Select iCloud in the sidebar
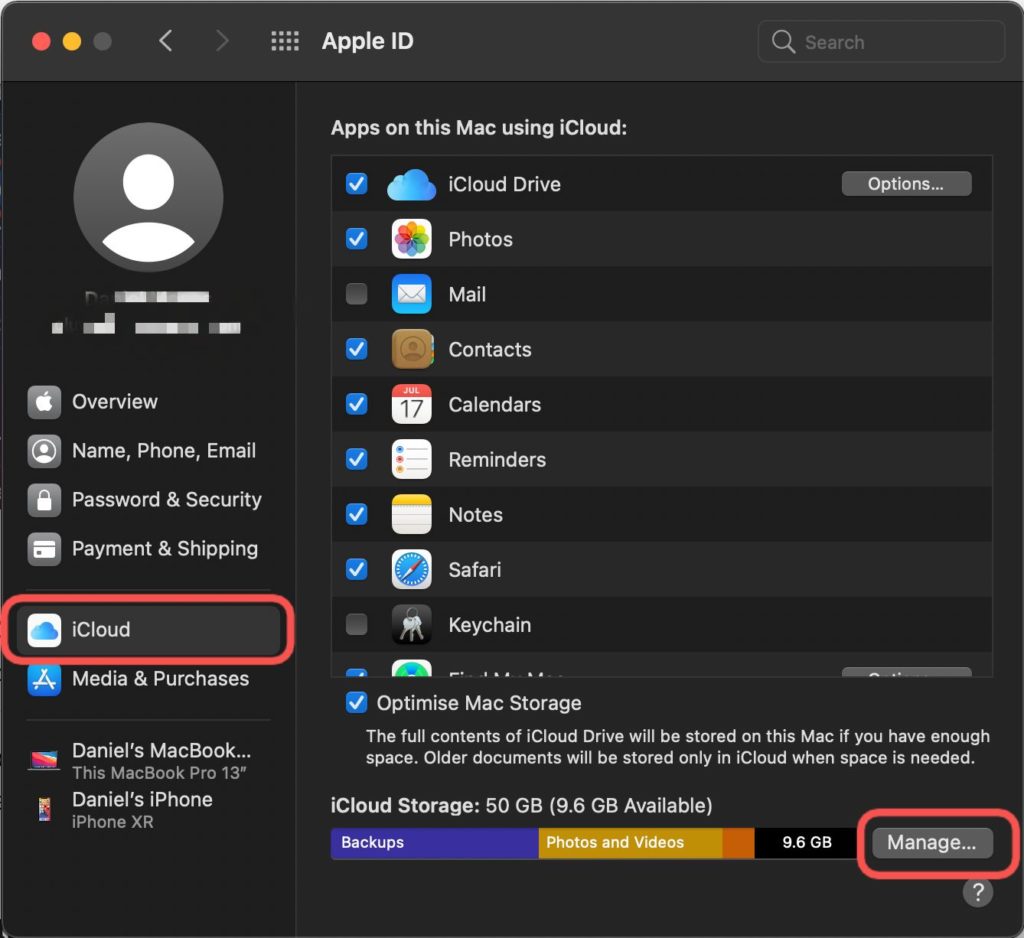Viewport: 1024px width, 938px height. [x=148, y=630]
